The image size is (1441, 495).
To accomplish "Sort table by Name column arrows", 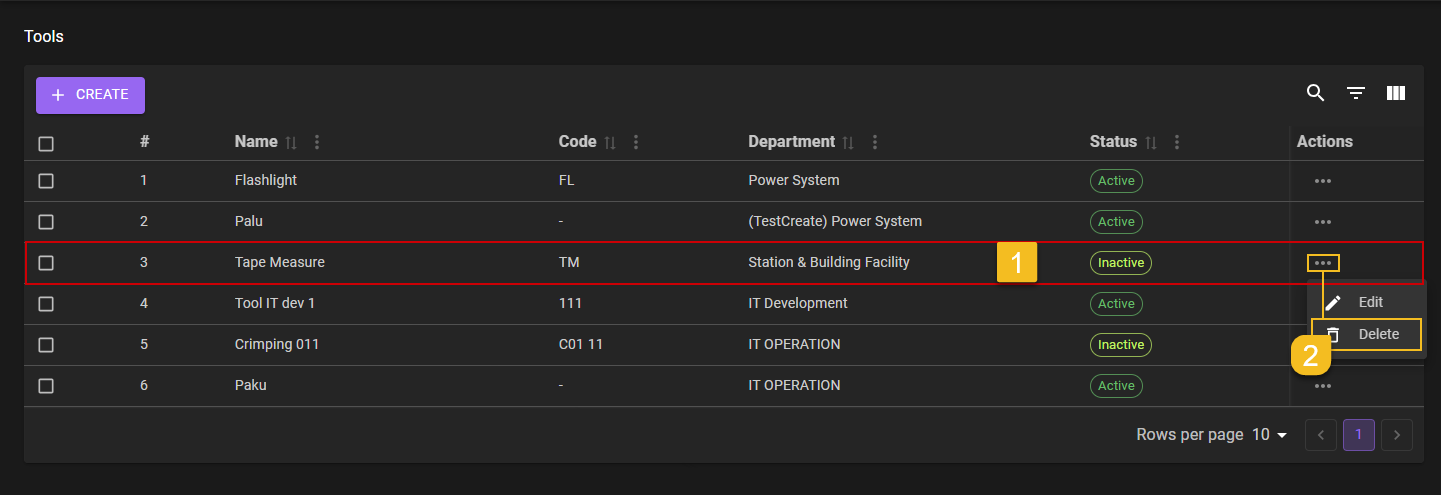I will [x=291, y=143].
